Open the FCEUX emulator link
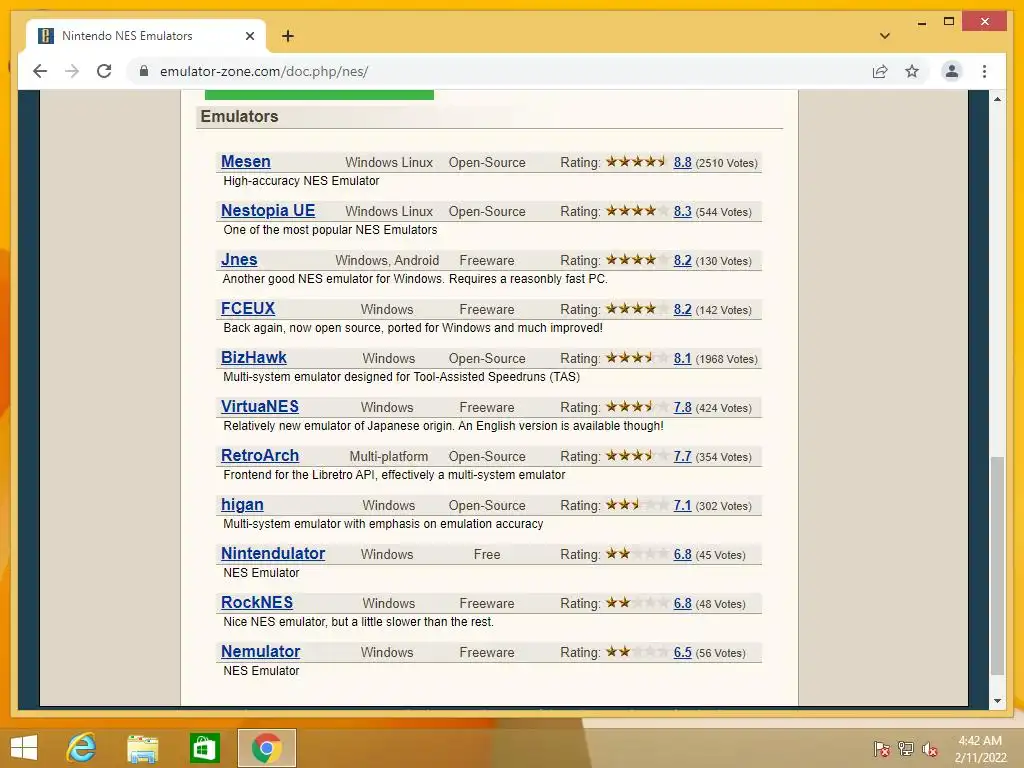Viewport: 1024px width, 768px height. click(x=248, y=308)
